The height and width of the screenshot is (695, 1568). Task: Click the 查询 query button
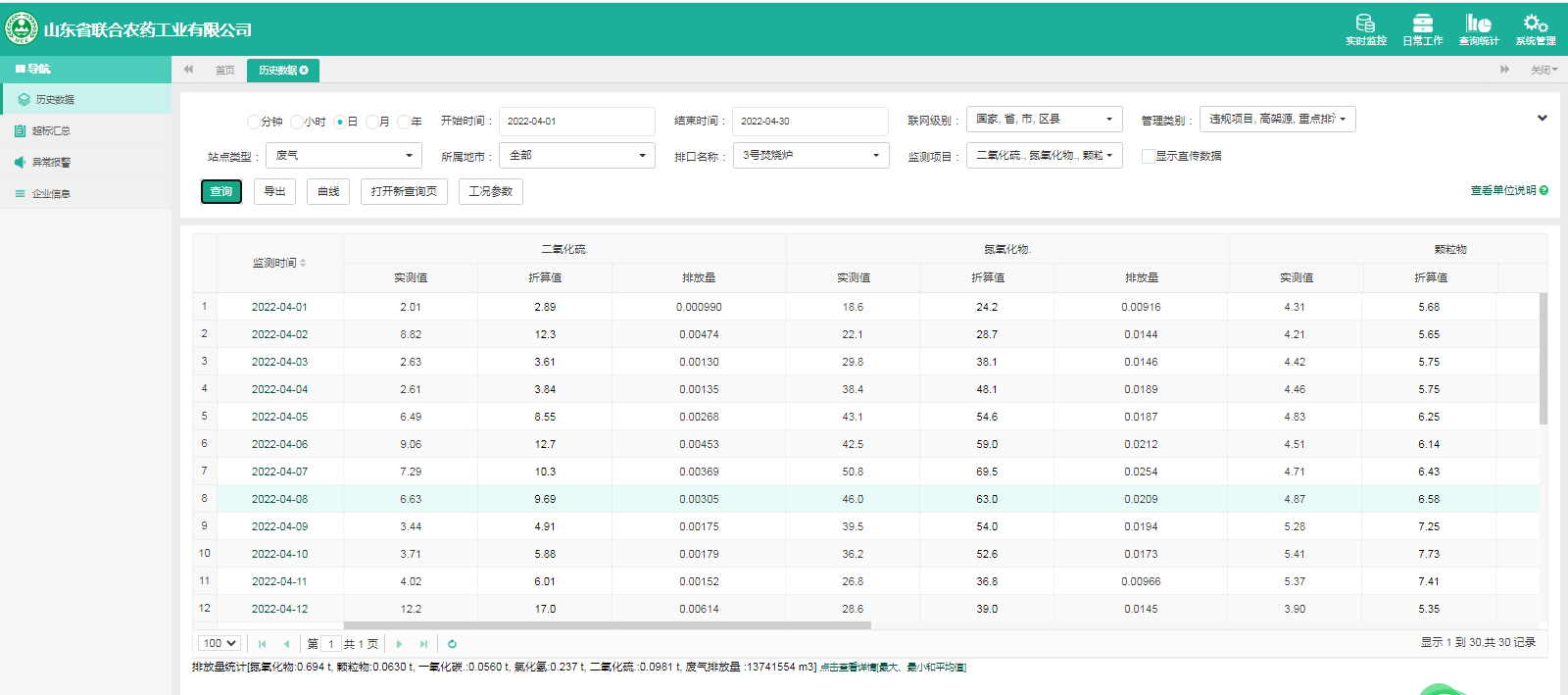221,191
